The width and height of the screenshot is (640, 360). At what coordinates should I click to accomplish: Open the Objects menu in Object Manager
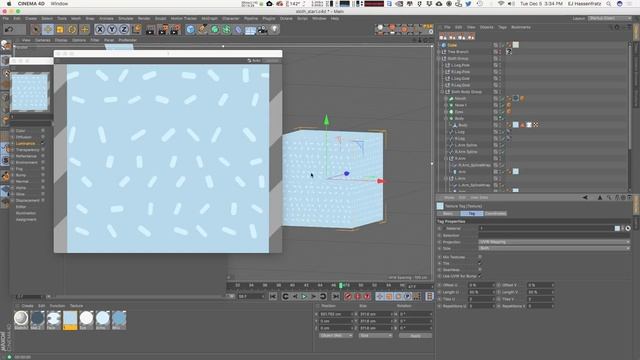[x=487, y=27]
